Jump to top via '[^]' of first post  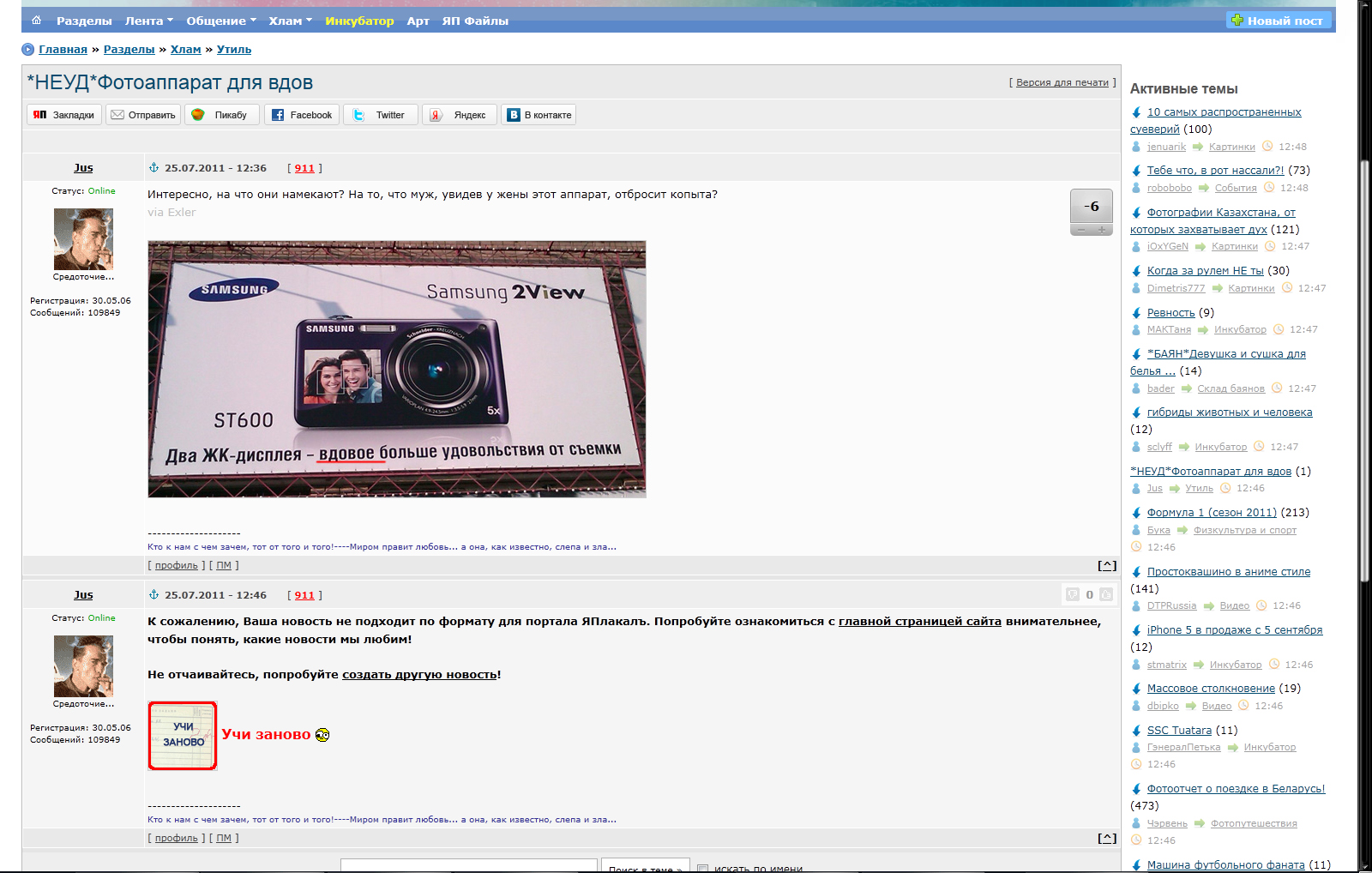pos(1107,566)
